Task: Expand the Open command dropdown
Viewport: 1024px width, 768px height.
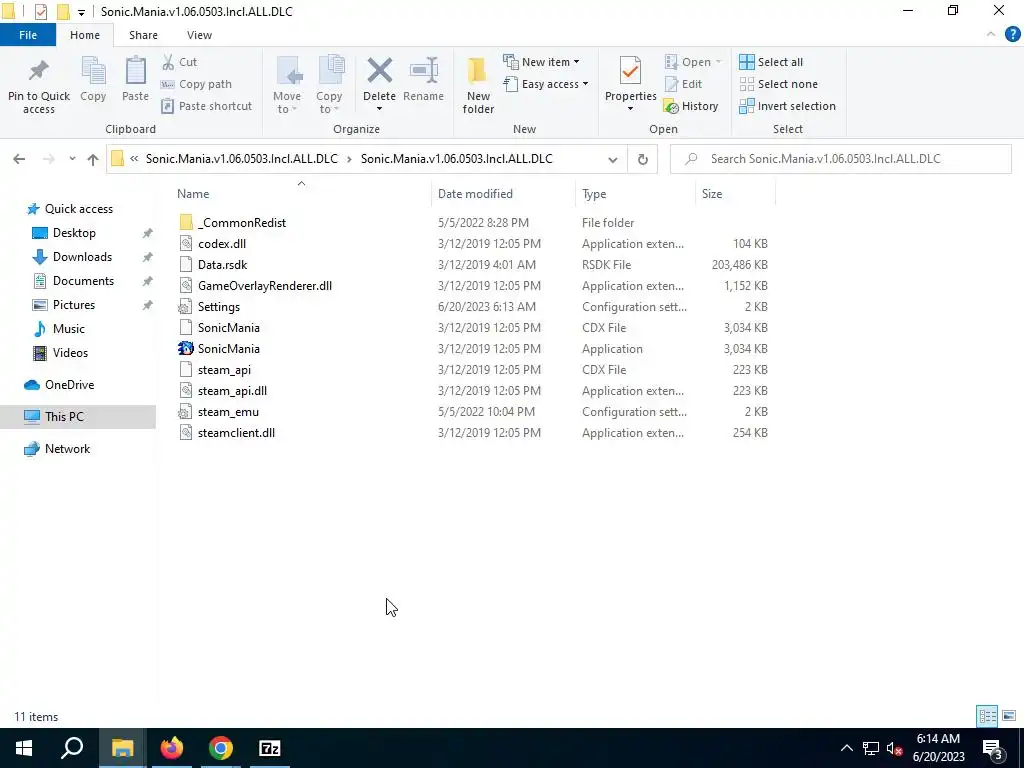Action: (718, 62)
